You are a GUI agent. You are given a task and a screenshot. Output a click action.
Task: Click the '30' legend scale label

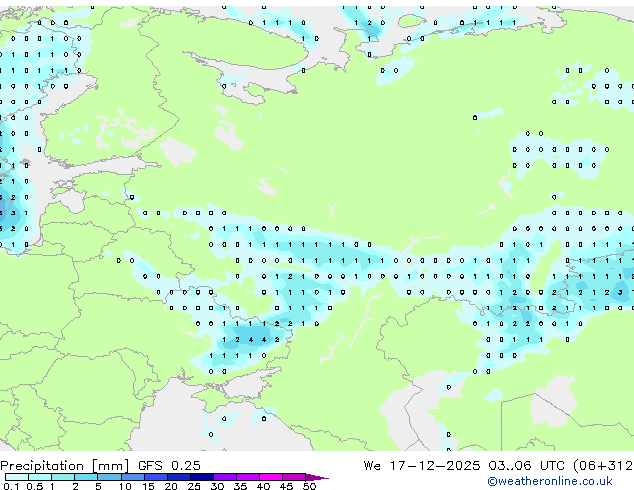click(x=218, y=486)
